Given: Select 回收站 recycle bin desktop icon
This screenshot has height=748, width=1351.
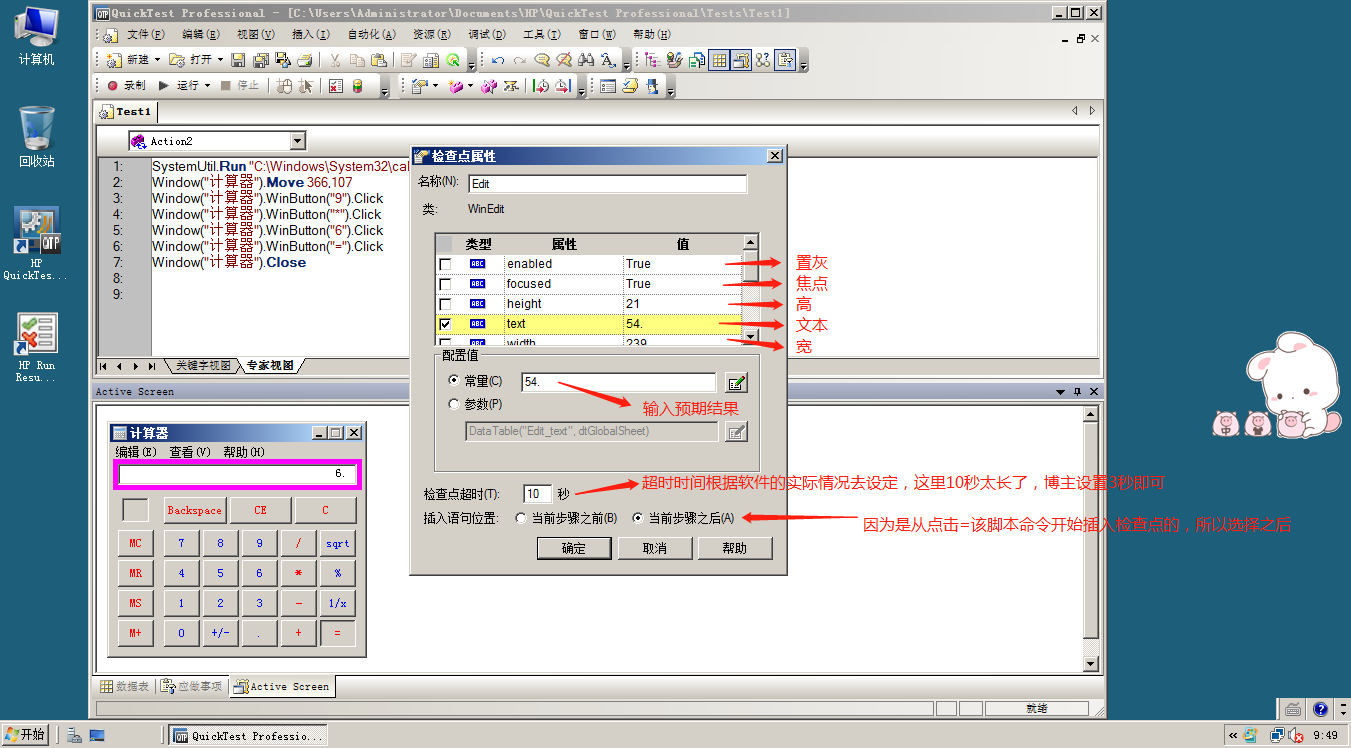Looking at the screenshot, I should pos(37,137).
